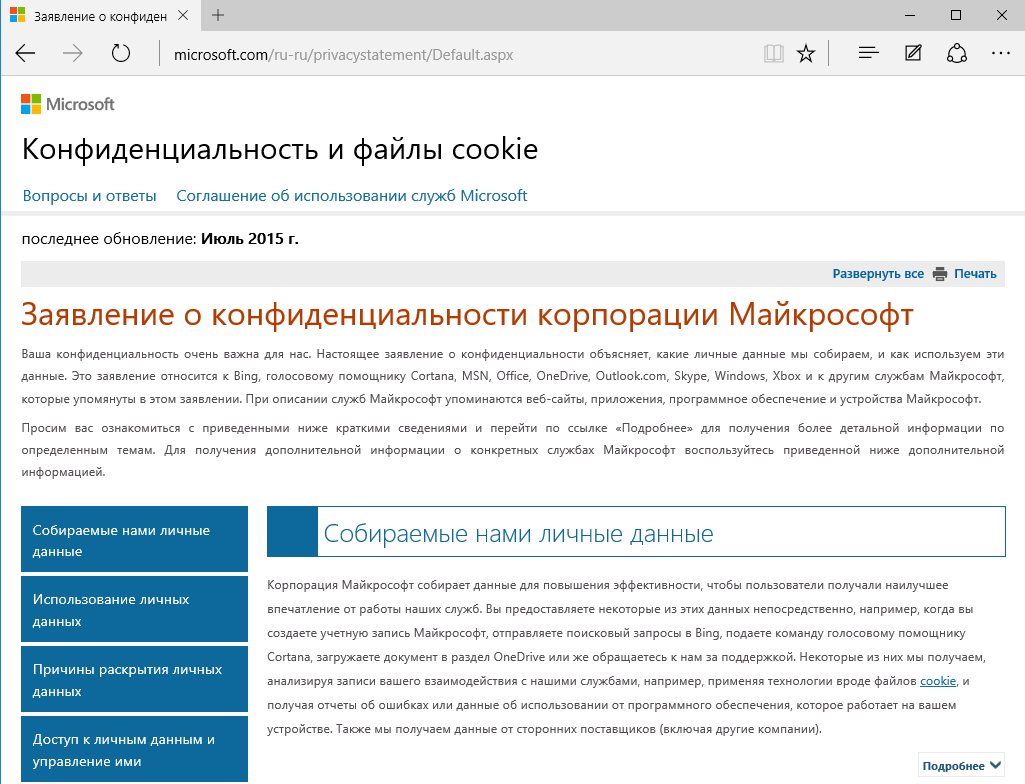Go back to the previous page
Viewport: 1025px width, 784px height.
[x=25, y=54]
